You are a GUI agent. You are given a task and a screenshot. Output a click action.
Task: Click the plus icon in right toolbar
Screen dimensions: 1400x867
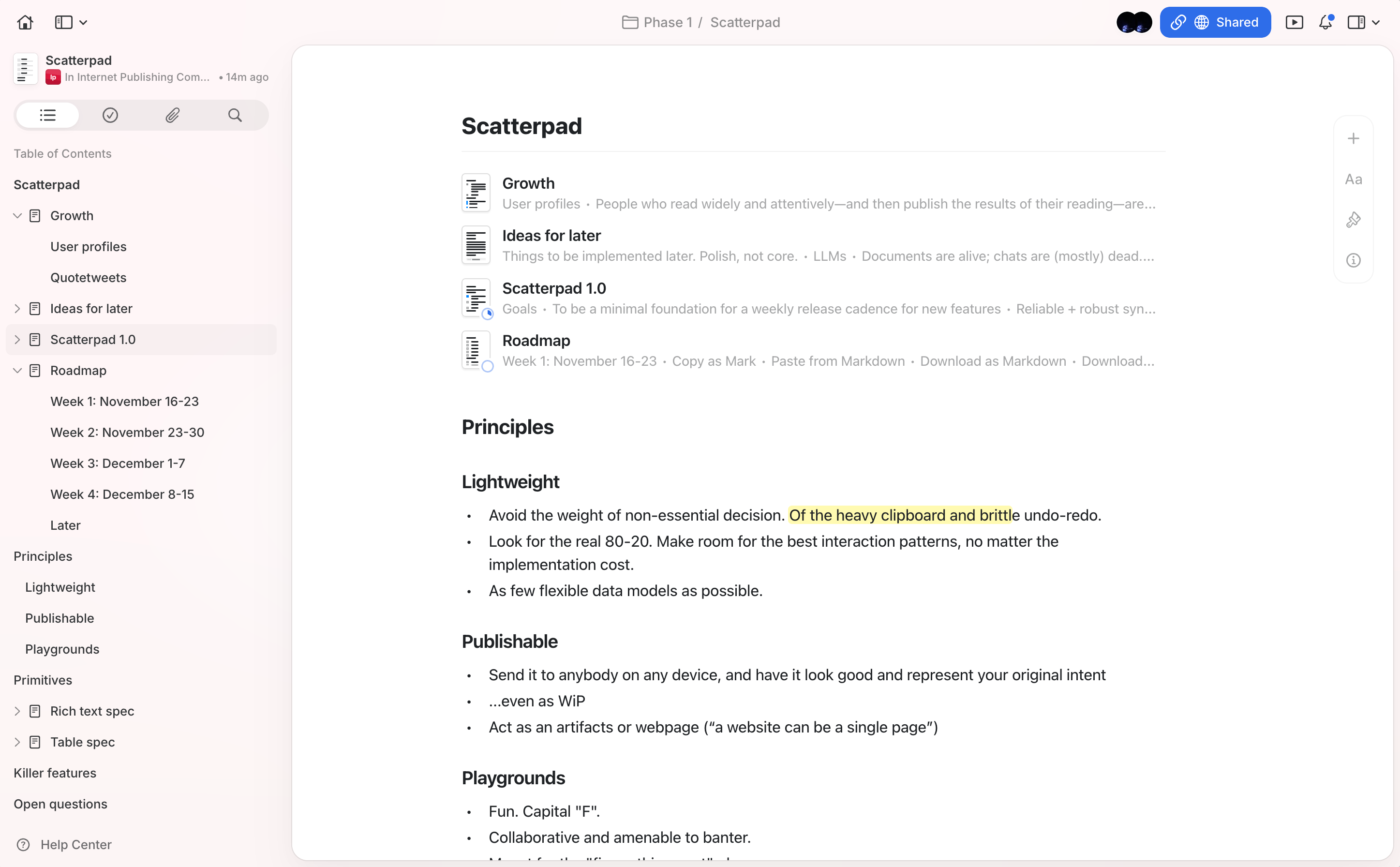1353,139
